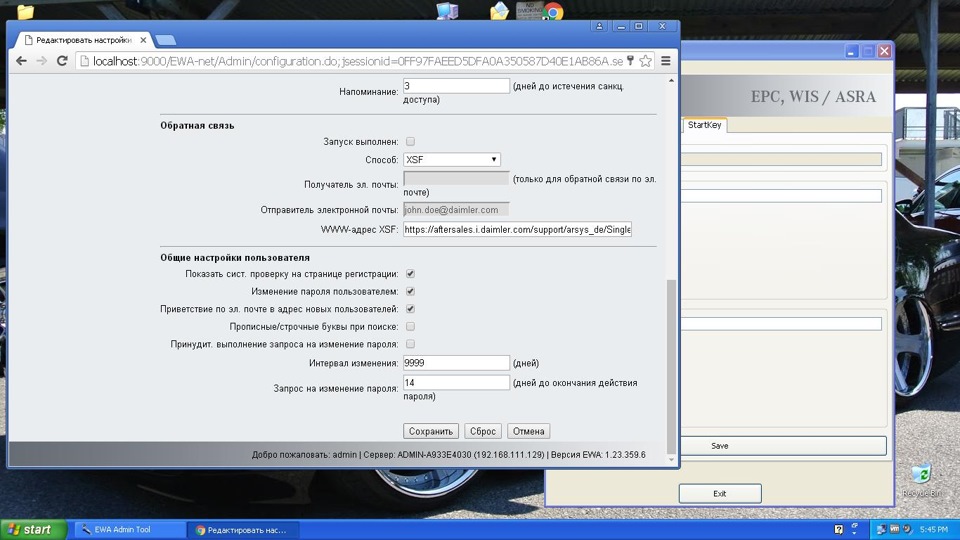This screenshot has height=540, width=960.
Task: Click the Сброс button
Action: coord(482,431)
